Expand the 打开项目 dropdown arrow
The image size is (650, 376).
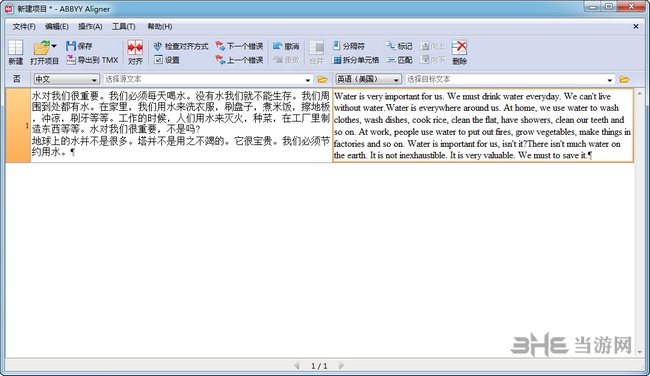tap(54, 46)
